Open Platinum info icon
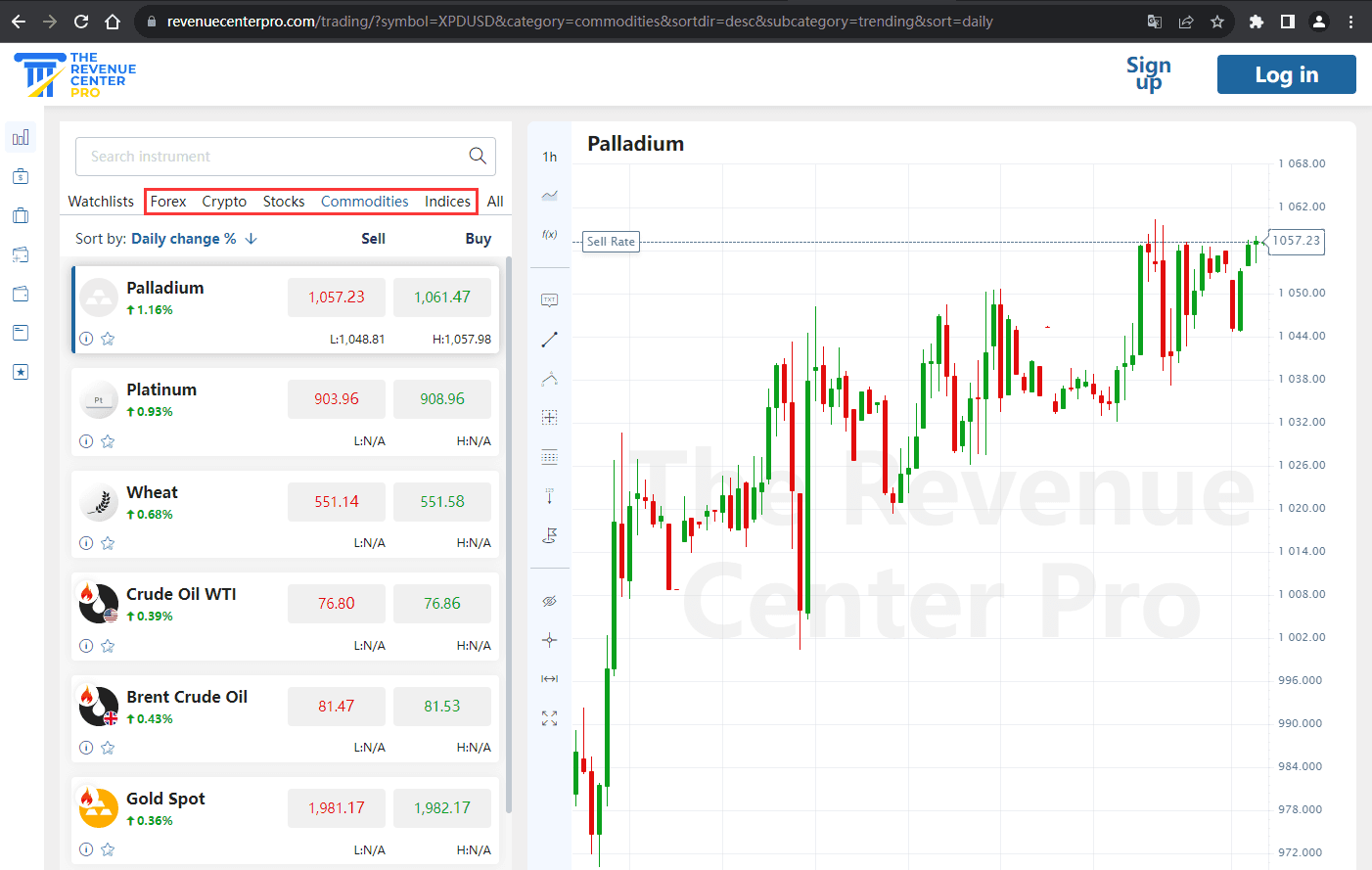 click(86, 441)
